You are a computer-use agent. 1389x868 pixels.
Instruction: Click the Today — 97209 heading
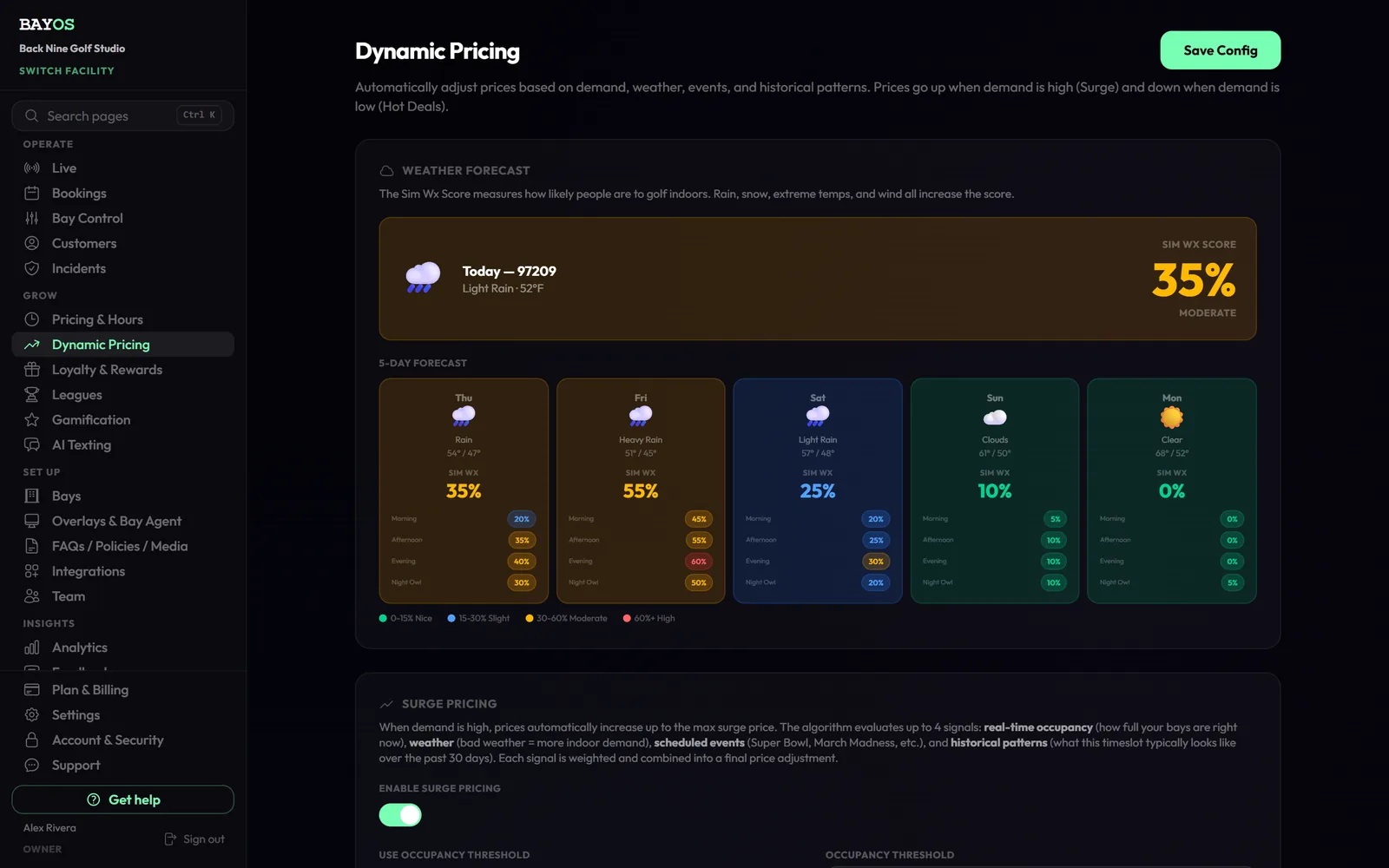point(510,272)
